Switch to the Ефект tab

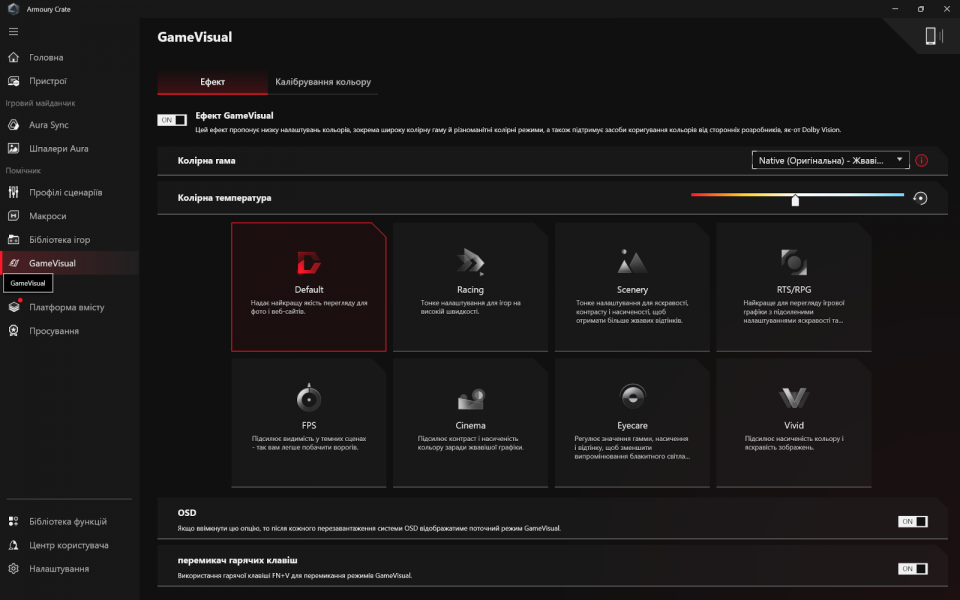[212, 82]
